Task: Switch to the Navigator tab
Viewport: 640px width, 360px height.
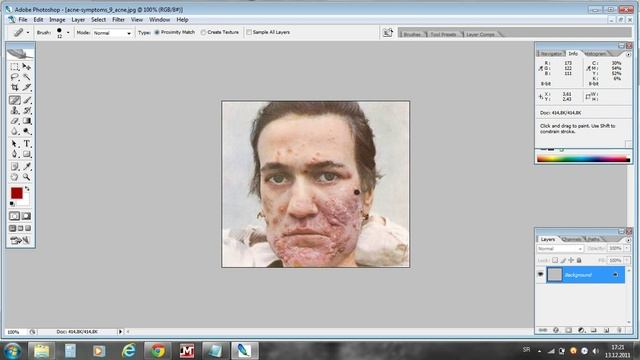Action: [x=551, y=54]
